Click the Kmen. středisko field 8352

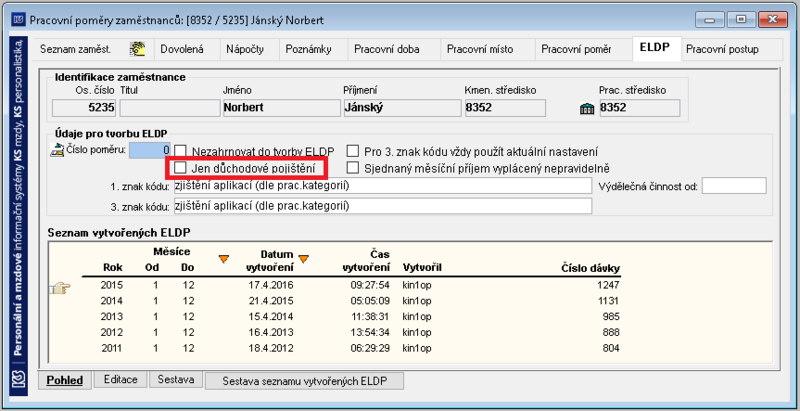click(505, 108)
